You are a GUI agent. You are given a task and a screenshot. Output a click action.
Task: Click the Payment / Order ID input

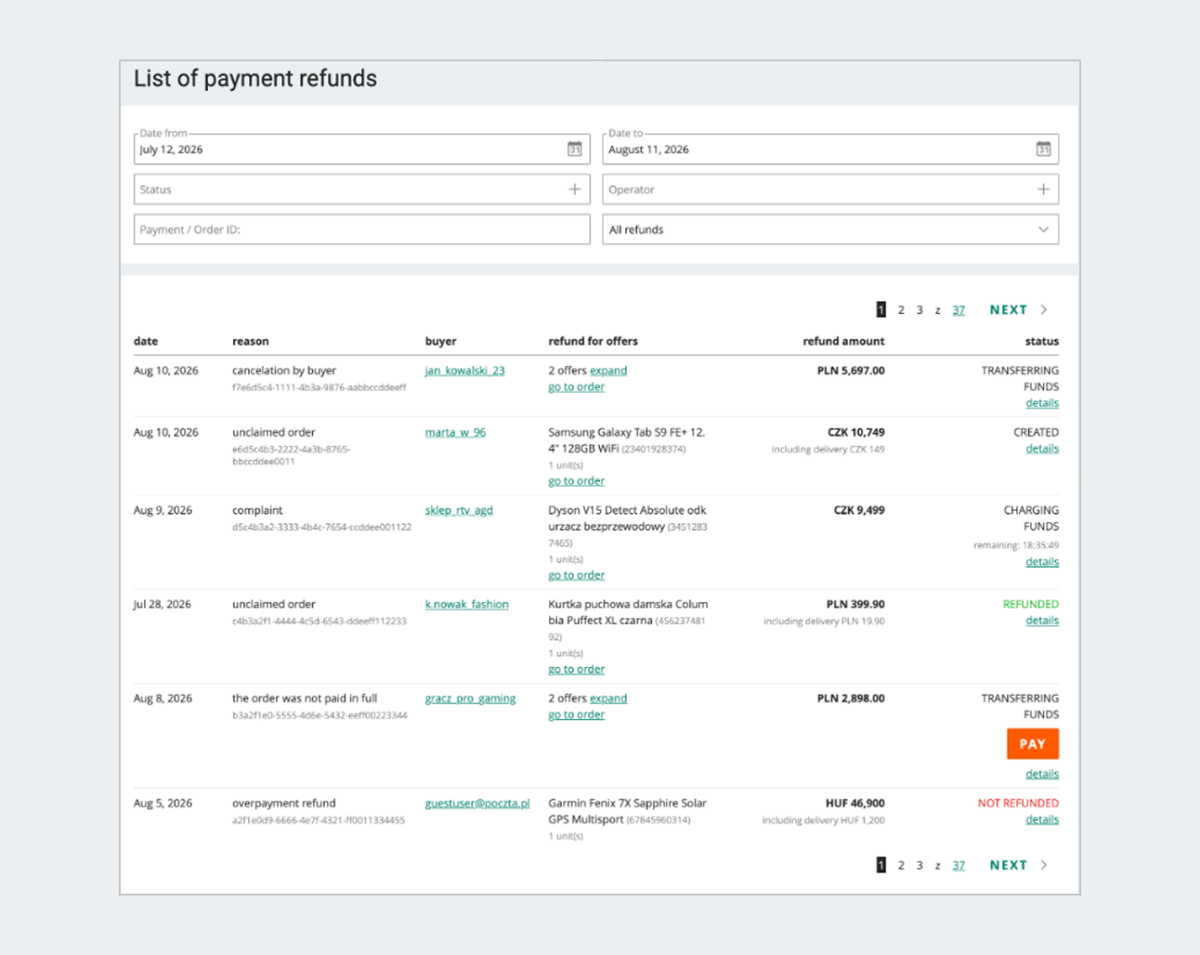[362, 229]
